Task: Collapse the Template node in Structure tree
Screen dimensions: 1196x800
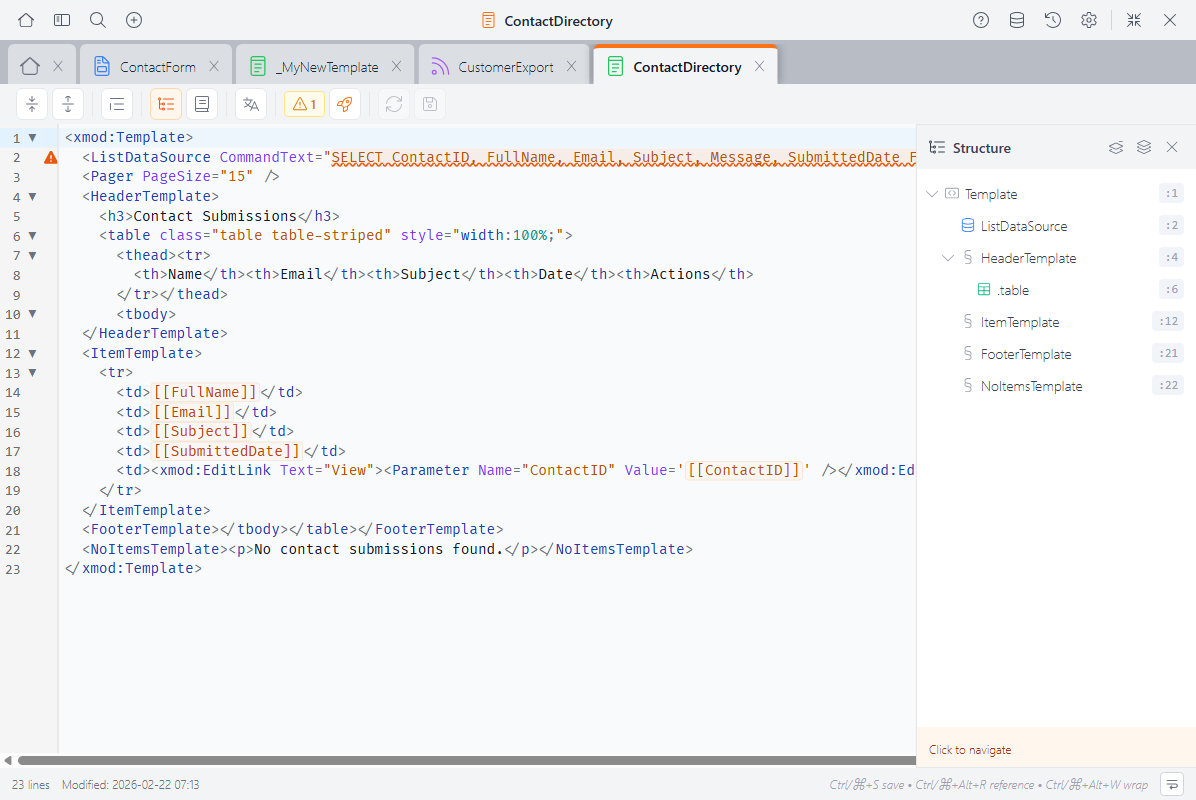Action: point(931,194)
